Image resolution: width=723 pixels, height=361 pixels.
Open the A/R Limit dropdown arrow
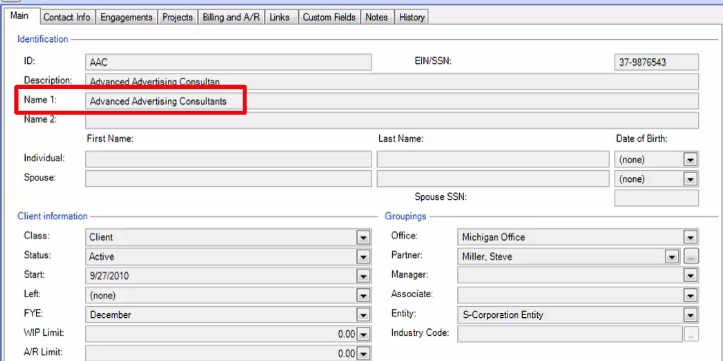point(363,354)
